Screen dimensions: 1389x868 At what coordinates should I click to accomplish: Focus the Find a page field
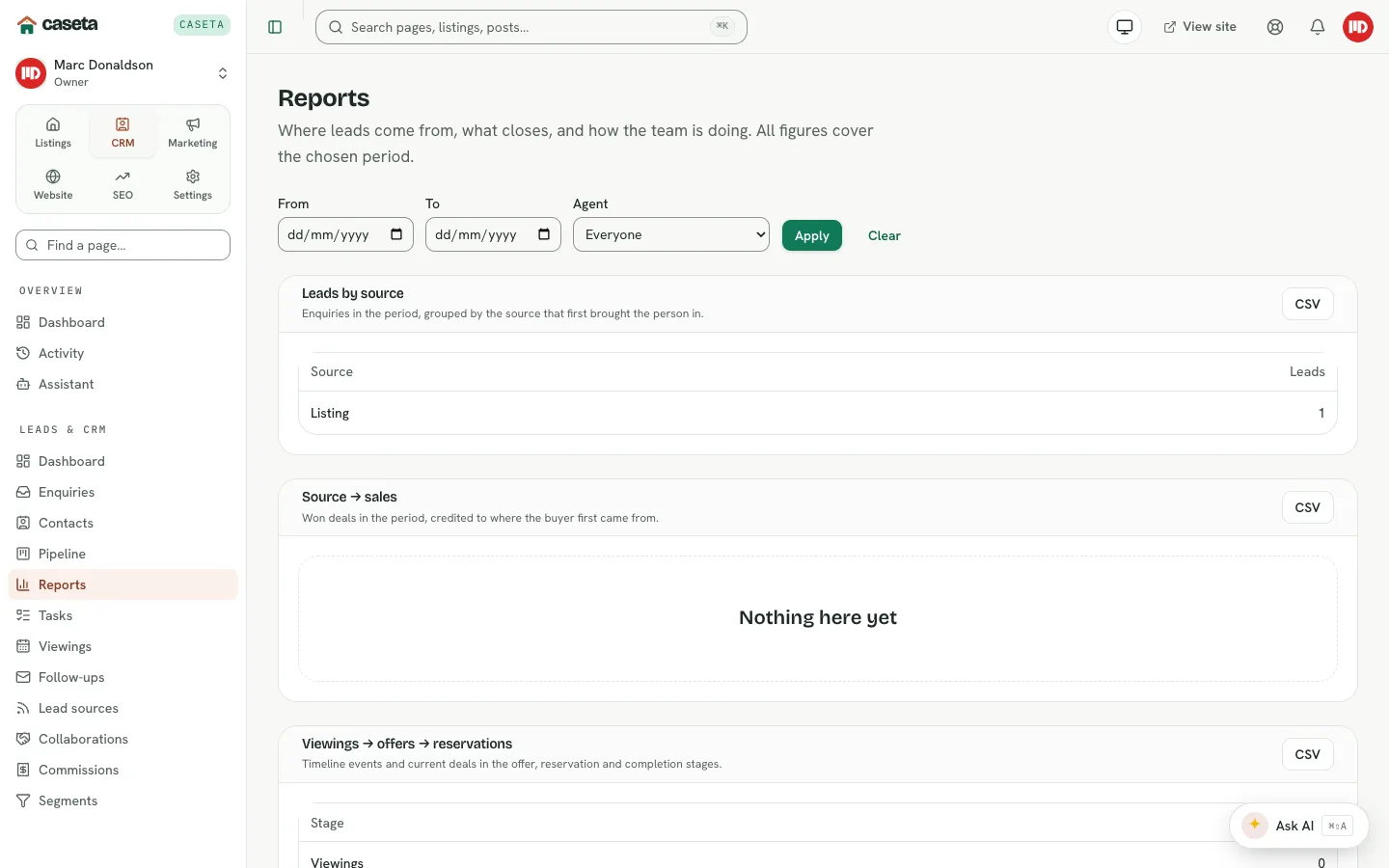point(123,245)
